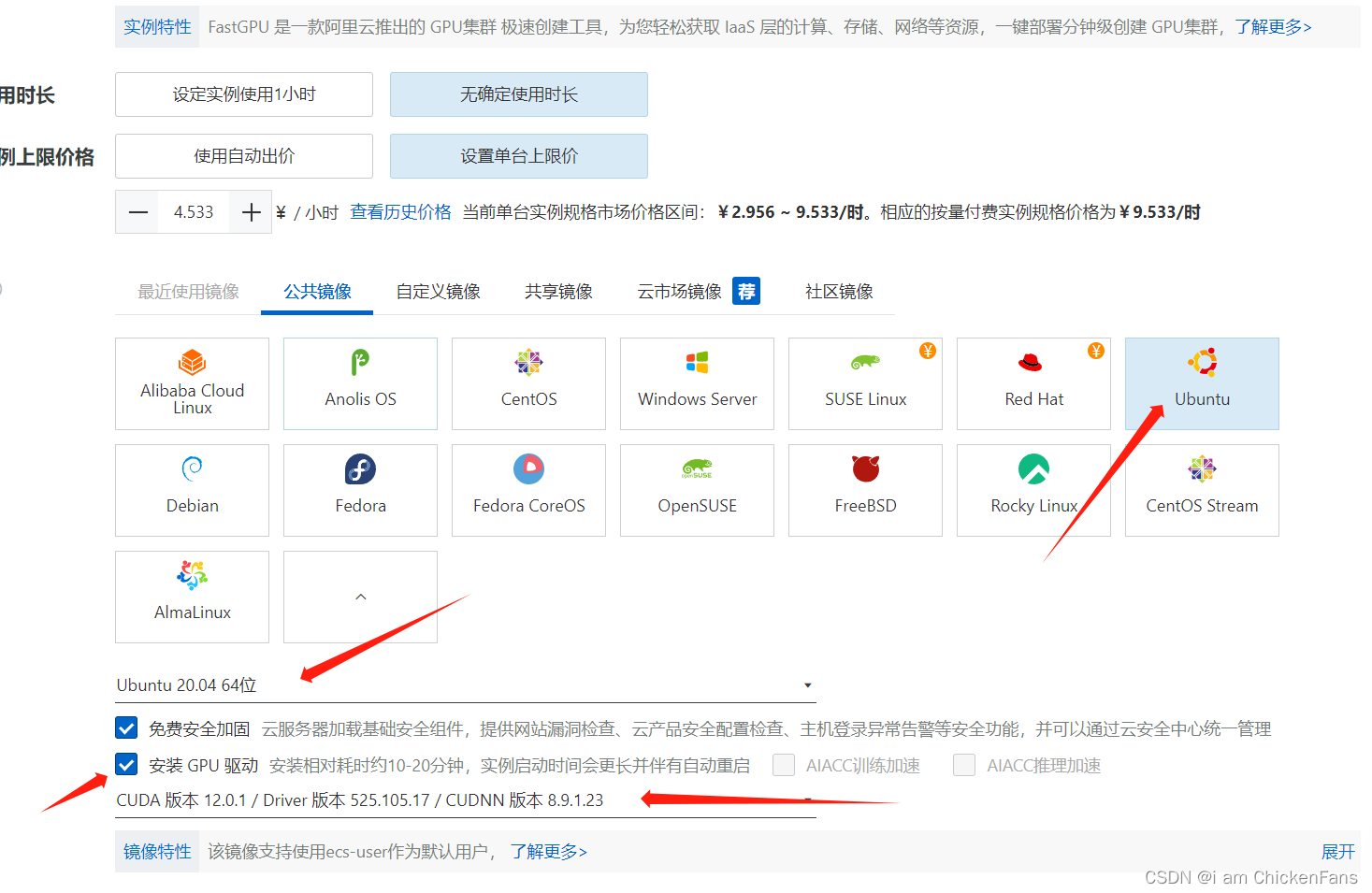Viewport: 1372px width, 893px height.
Task: Choose 设置单台上限价 pricing option
Action: point(519,156)
